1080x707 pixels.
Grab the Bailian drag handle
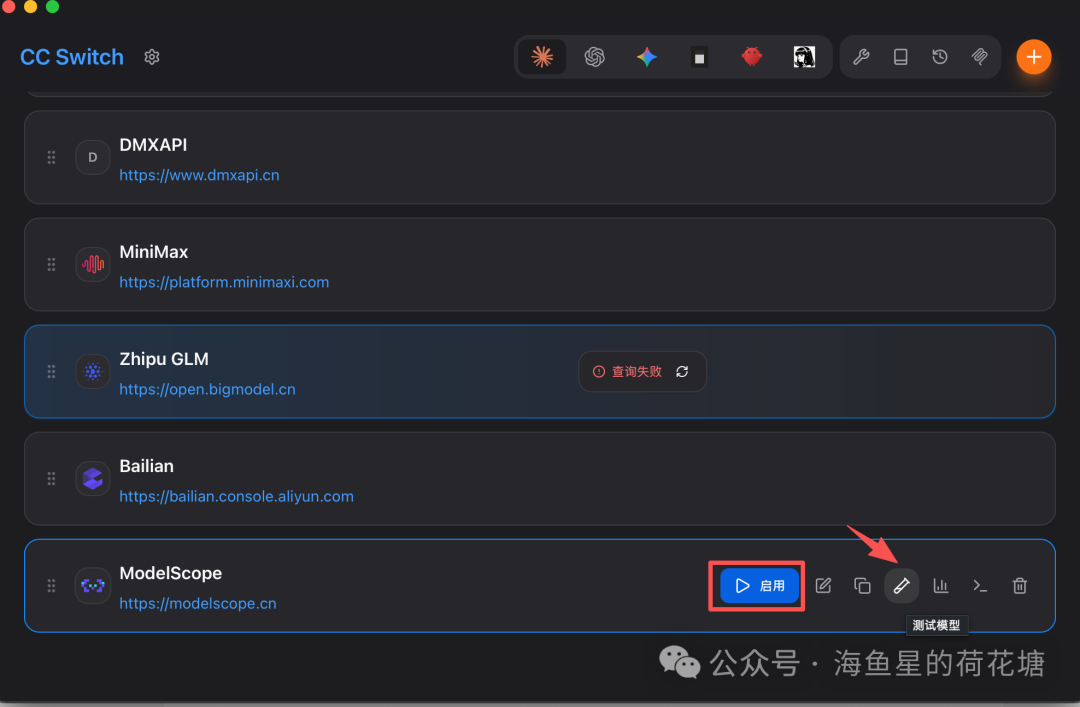(x=51, y=479)
